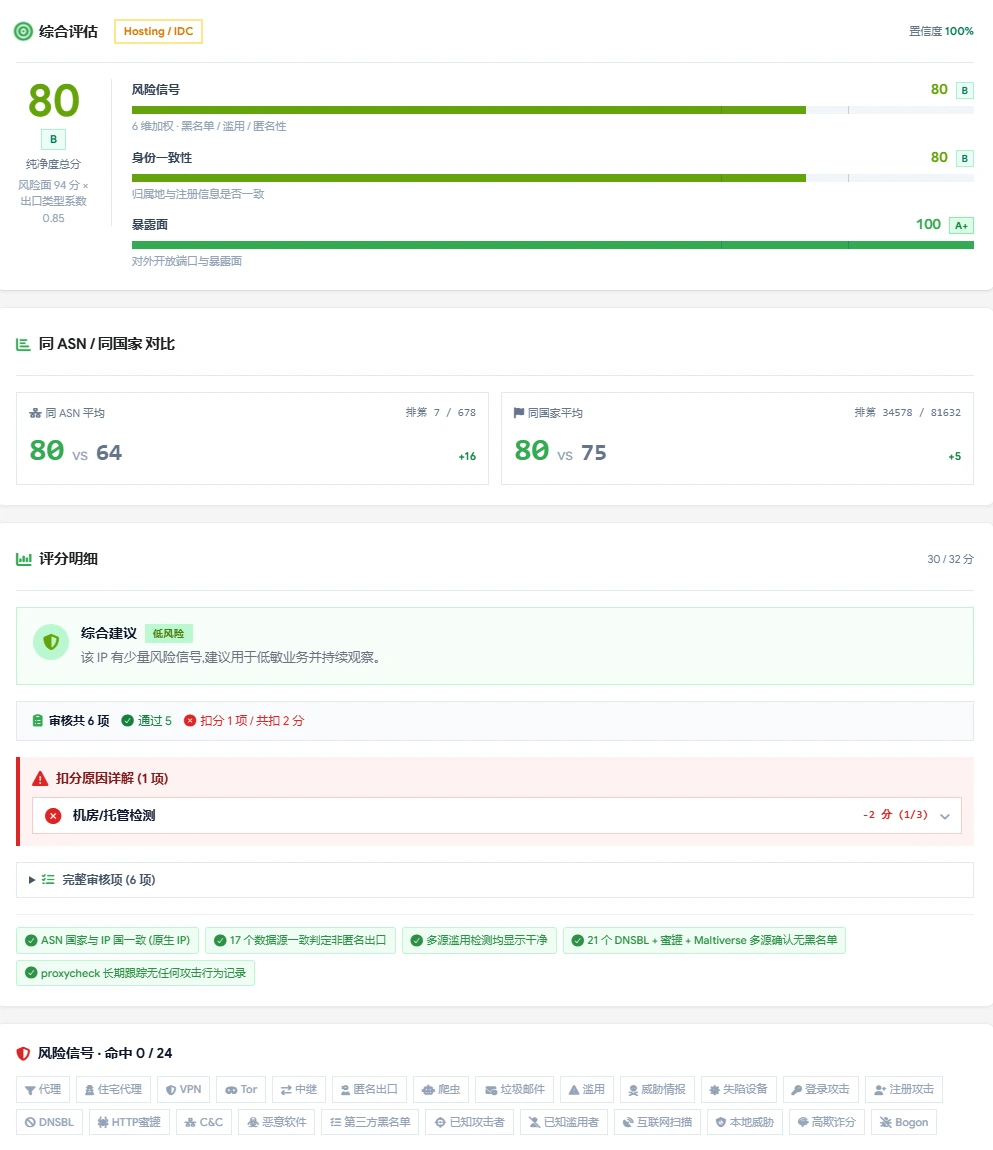Image resolution: width=993 pixels, height=1150 pixels.
Task: Click the green shield icon in 综合建议
Action: [51, 642]
